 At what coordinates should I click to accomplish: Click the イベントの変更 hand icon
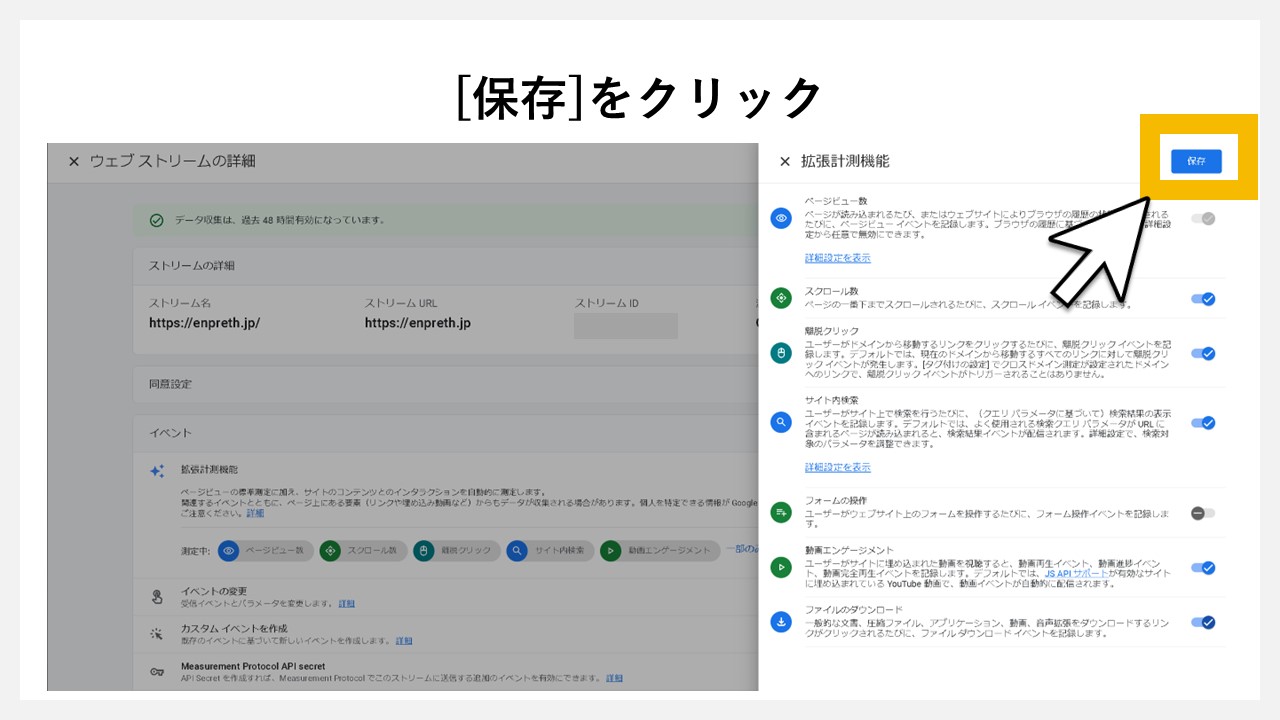pos(155,593)
